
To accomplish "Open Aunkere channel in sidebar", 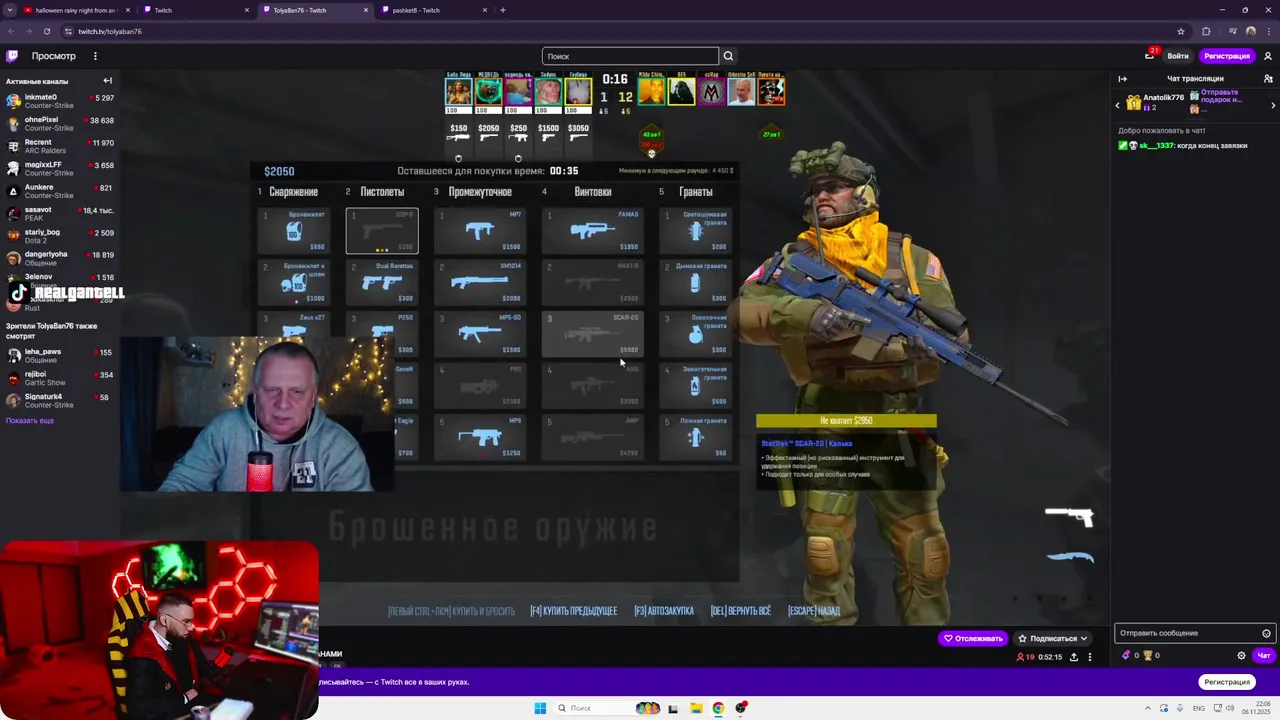I will (x=60, y=191).
